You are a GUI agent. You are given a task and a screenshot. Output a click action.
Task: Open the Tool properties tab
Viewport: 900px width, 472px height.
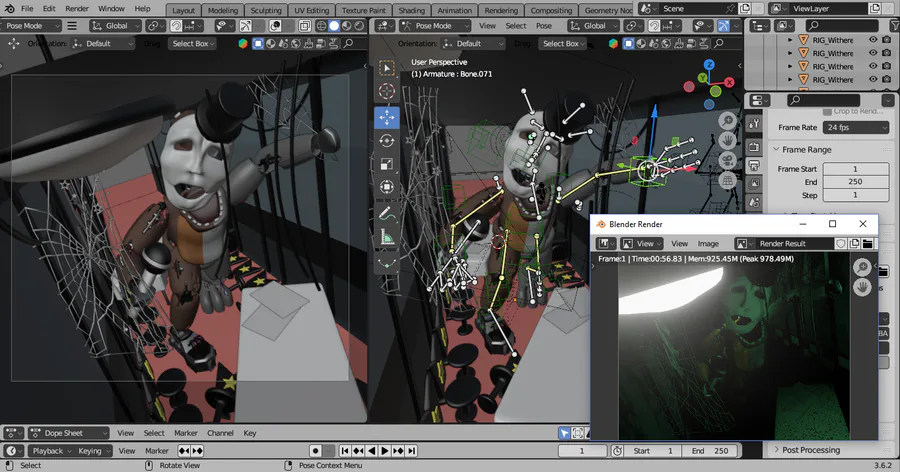tap(754, 124)
